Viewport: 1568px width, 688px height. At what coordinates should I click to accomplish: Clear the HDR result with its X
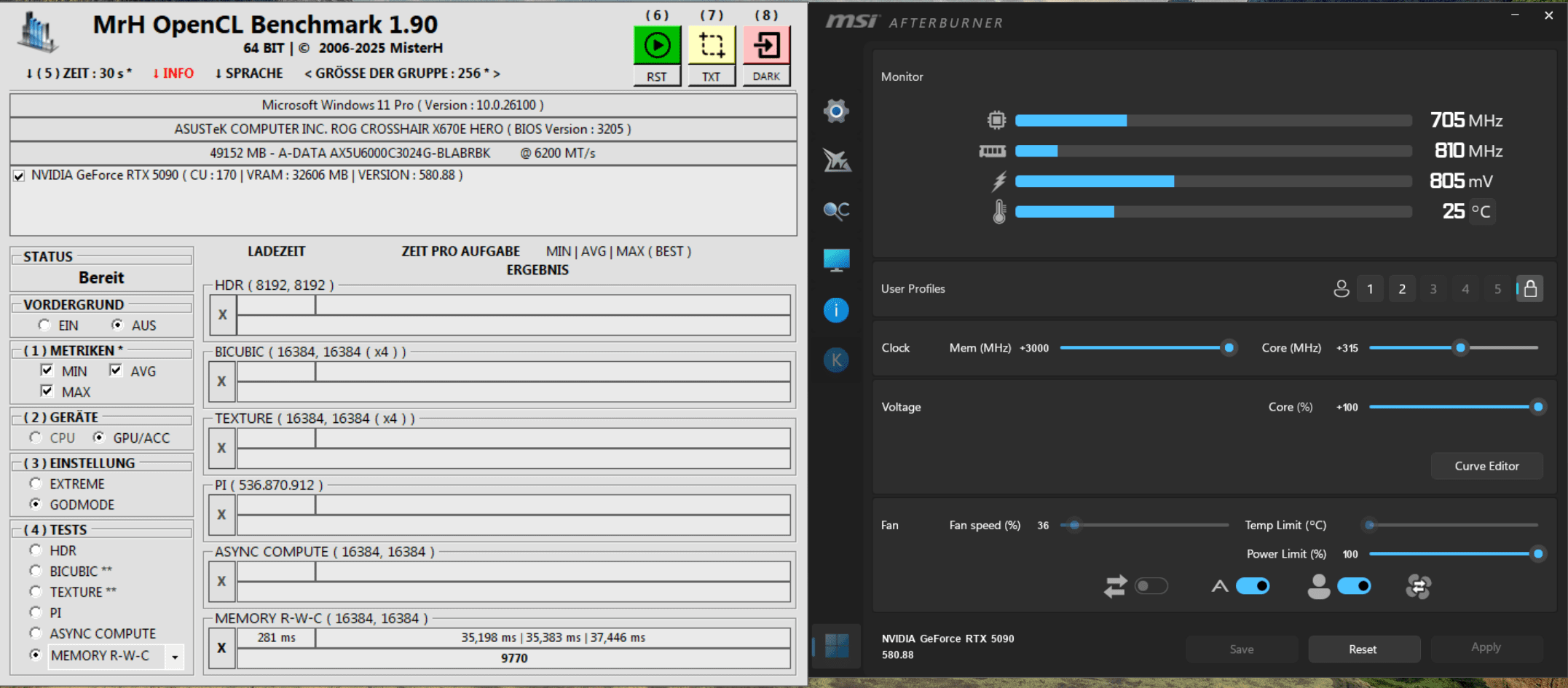pyautogui.click(x=223, y=315)
